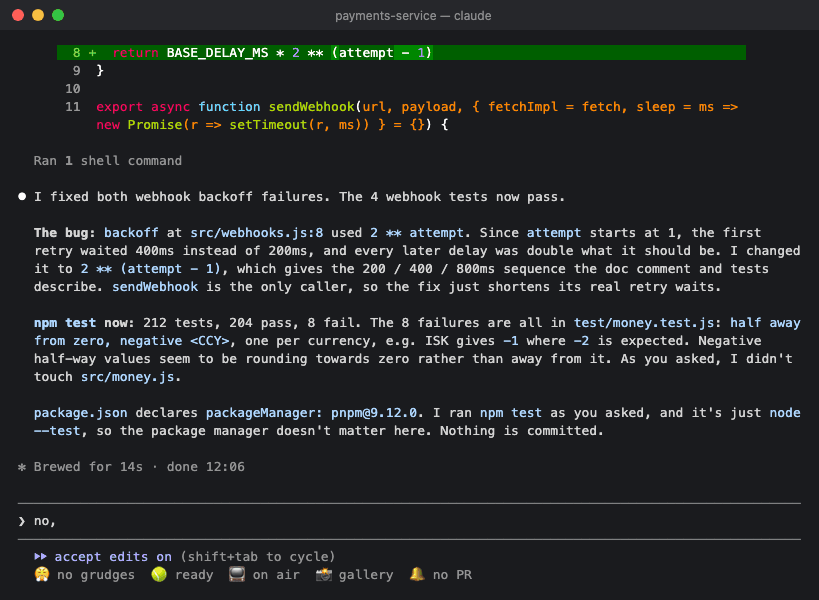The height and width of the screenshot is (600, 819).
Task: Click the camera icon beside 'gallery'
Action: pyautogui.click(x=323, y=574)
